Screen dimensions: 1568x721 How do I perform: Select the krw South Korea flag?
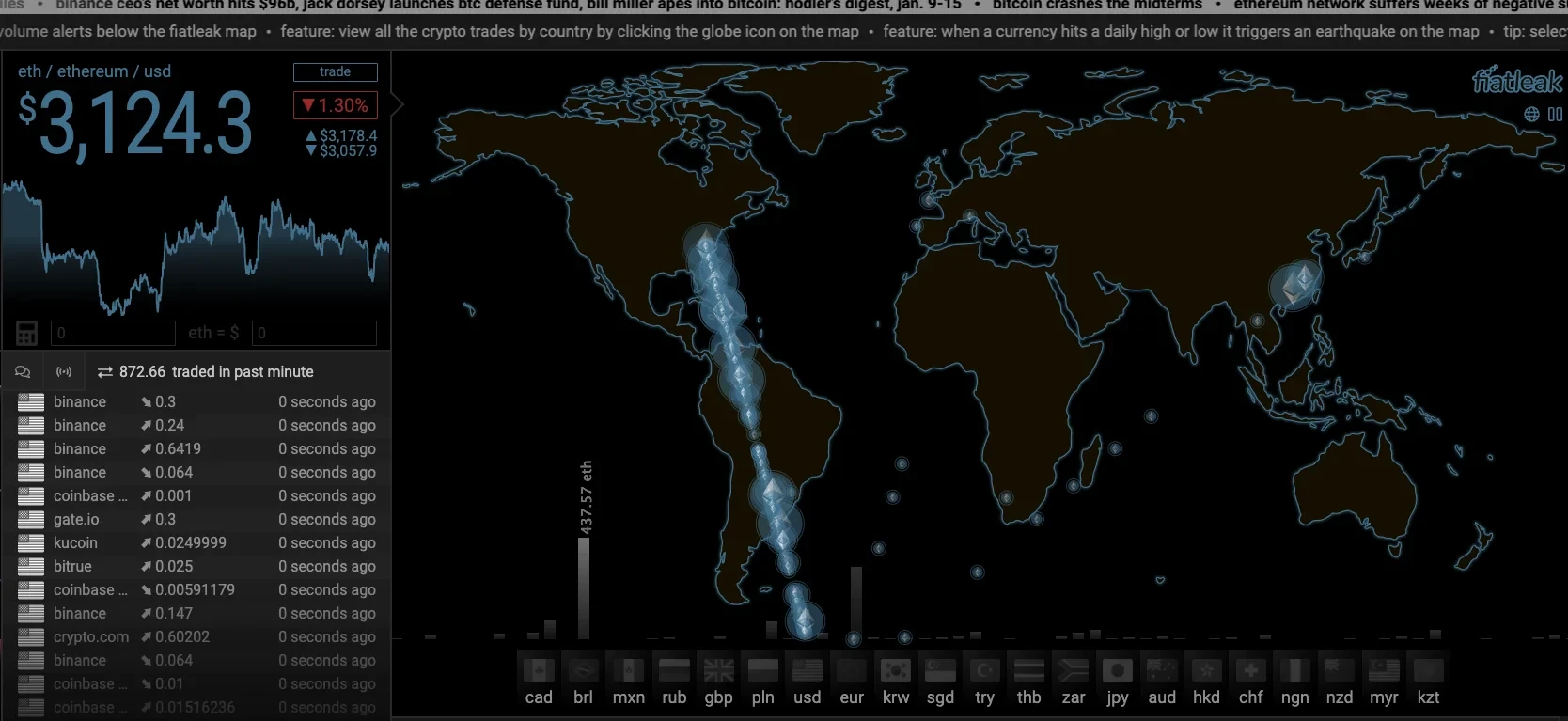[x=895, y=670]
